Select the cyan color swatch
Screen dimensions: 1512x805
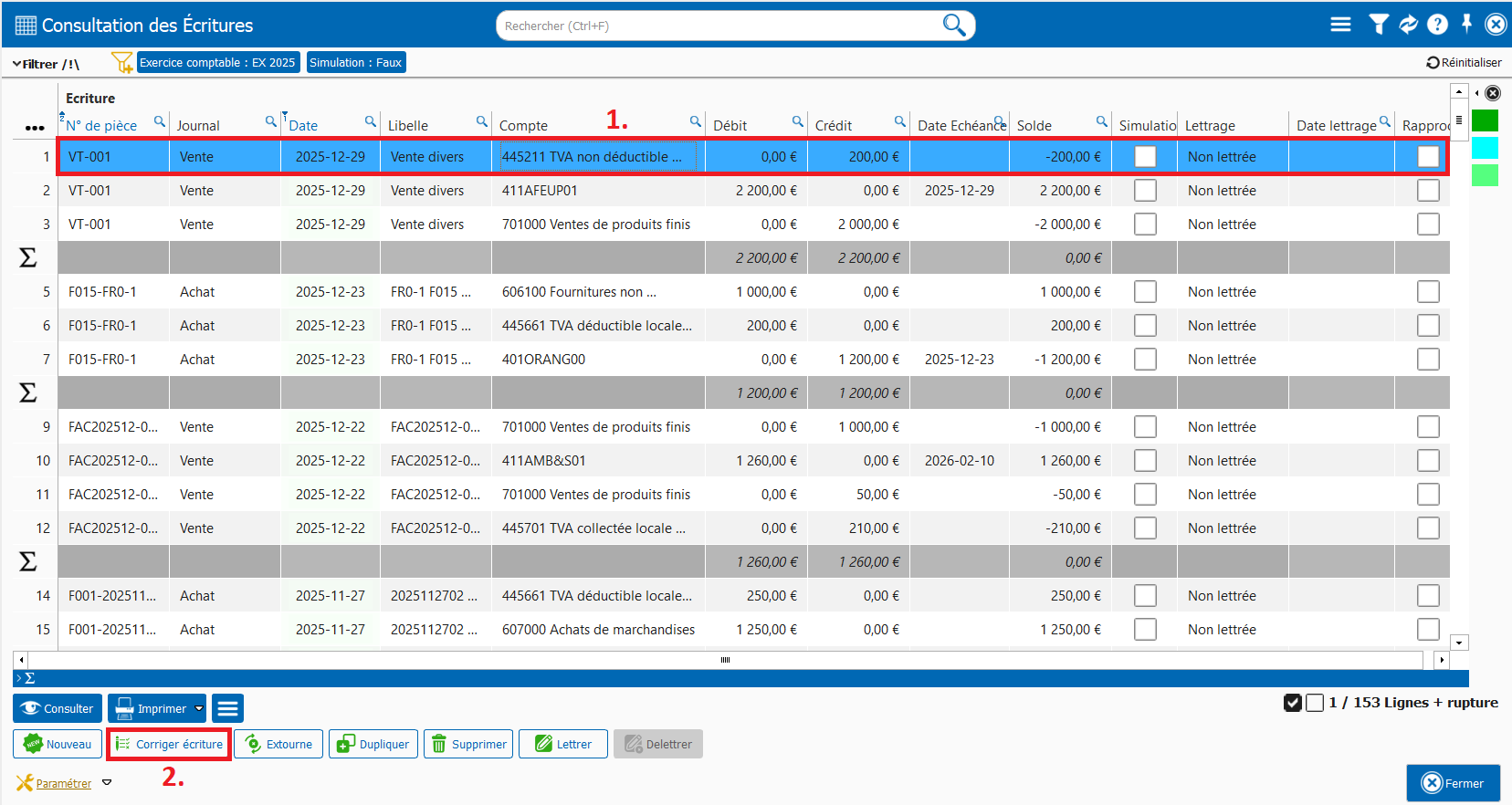coord(1485,148)
